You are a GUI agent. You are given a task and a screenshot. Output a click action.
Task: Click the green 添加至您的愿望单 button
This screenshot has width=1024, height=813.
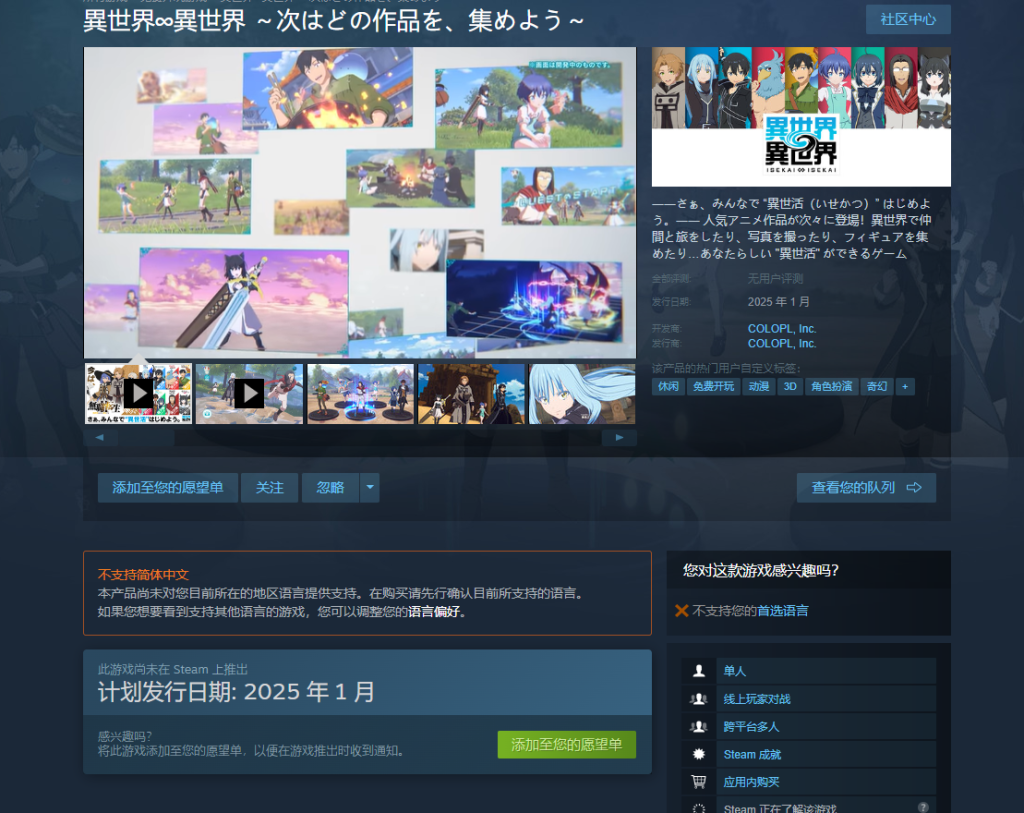(x=567, y=744)
